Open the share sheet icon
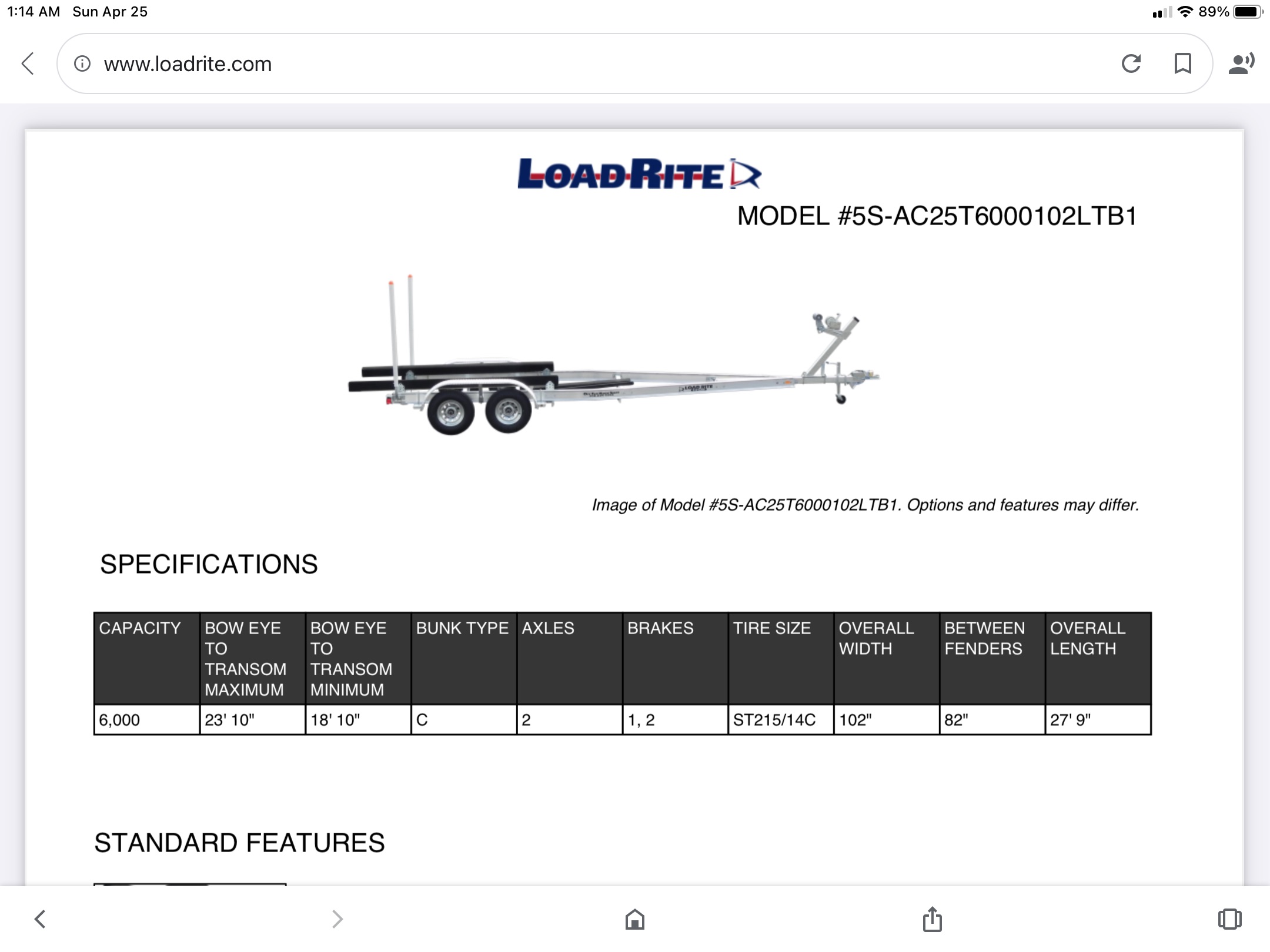This screenshot has width=1270, height=952. click(x=932, y=919)
